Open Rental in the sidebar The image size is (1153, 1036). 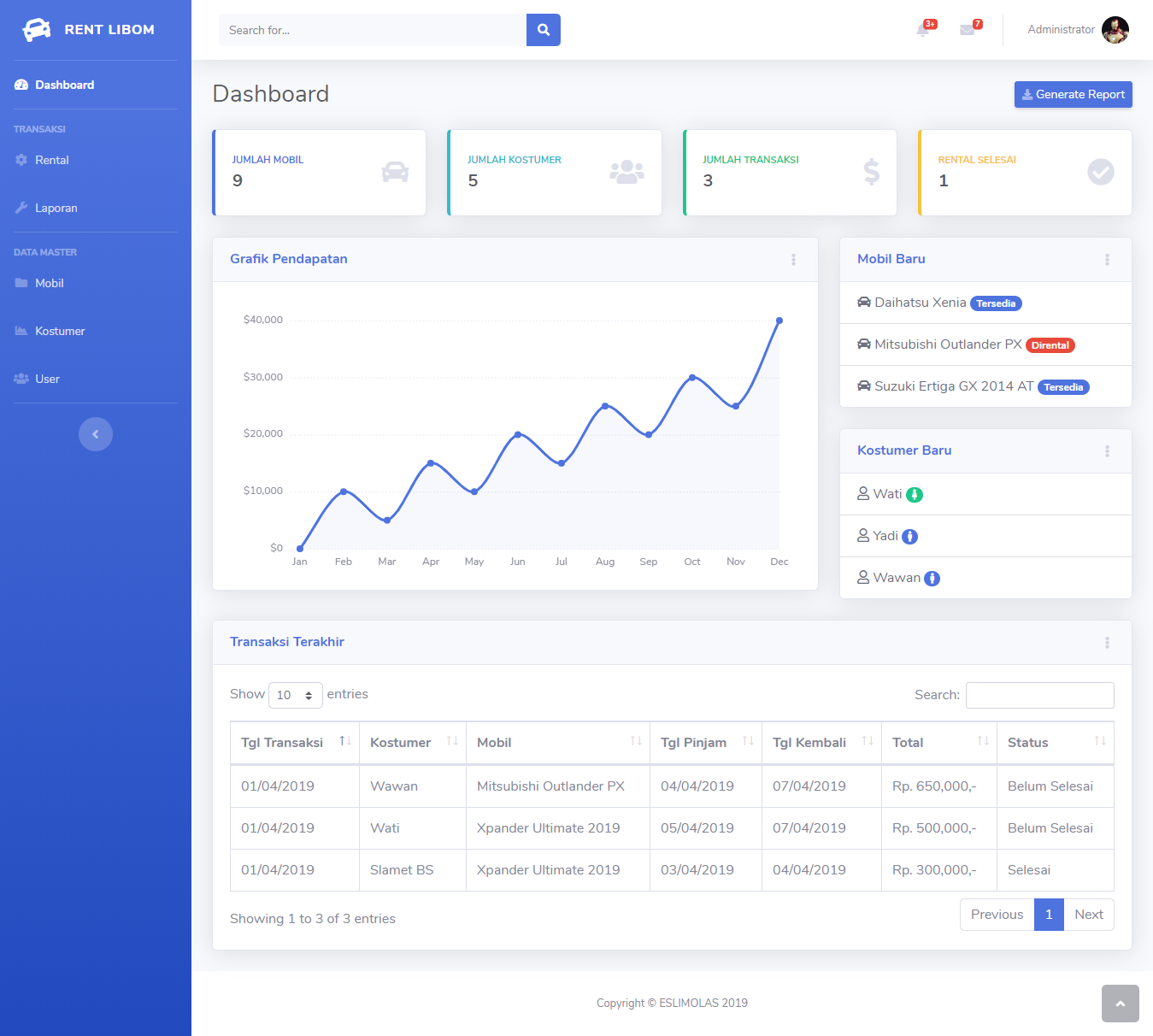click(52, 160)
